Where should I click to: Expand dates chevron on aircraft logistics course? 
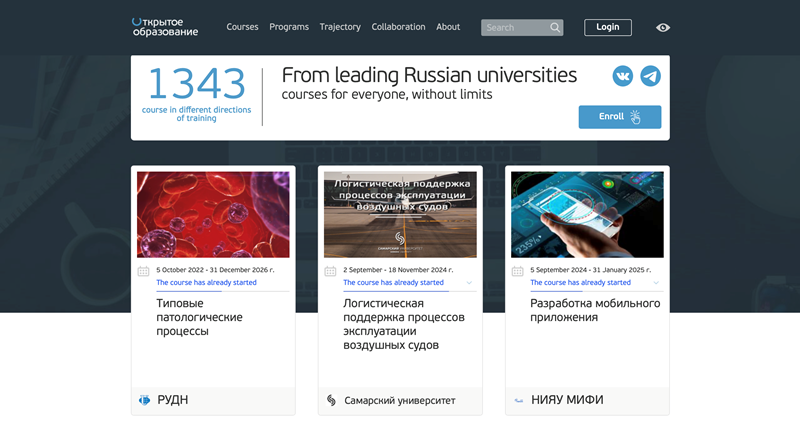(x=469, y=283)
